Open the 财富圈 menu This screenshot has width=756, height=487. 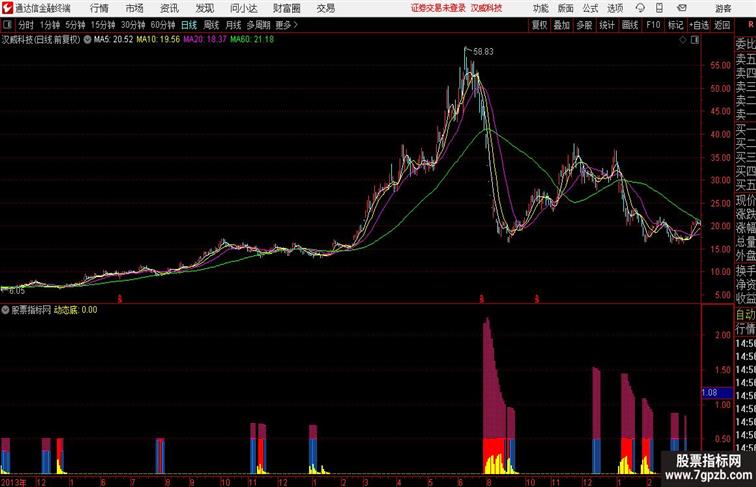point(286,8)
